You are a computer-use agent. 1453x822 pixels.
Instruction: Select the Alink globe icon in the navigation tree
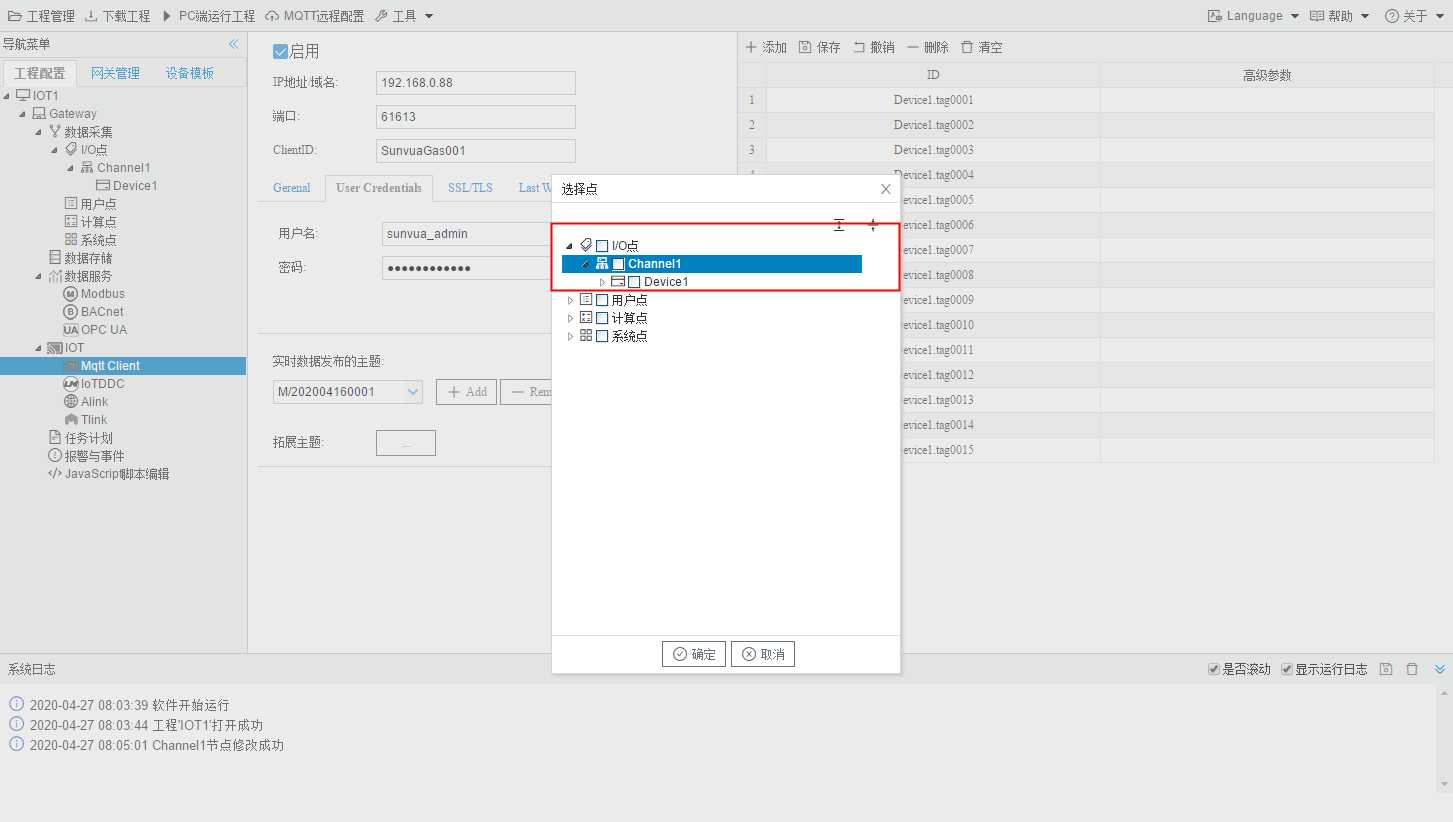coord(71,402)
